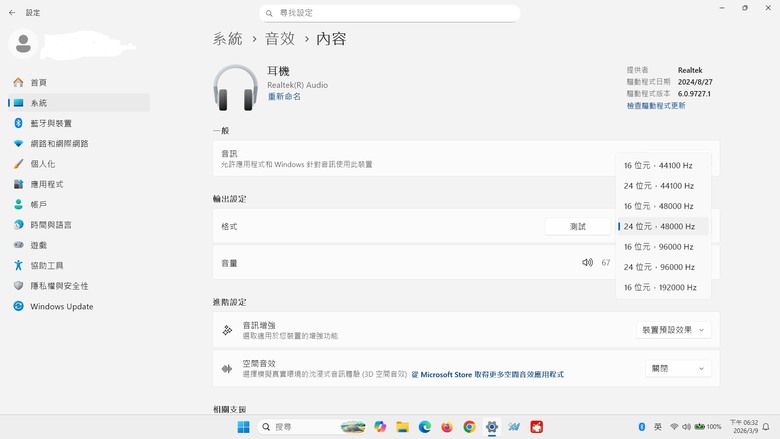Choose 16 位元, 48000 Hz format
The image size is (780, 439).
(663, 206)
